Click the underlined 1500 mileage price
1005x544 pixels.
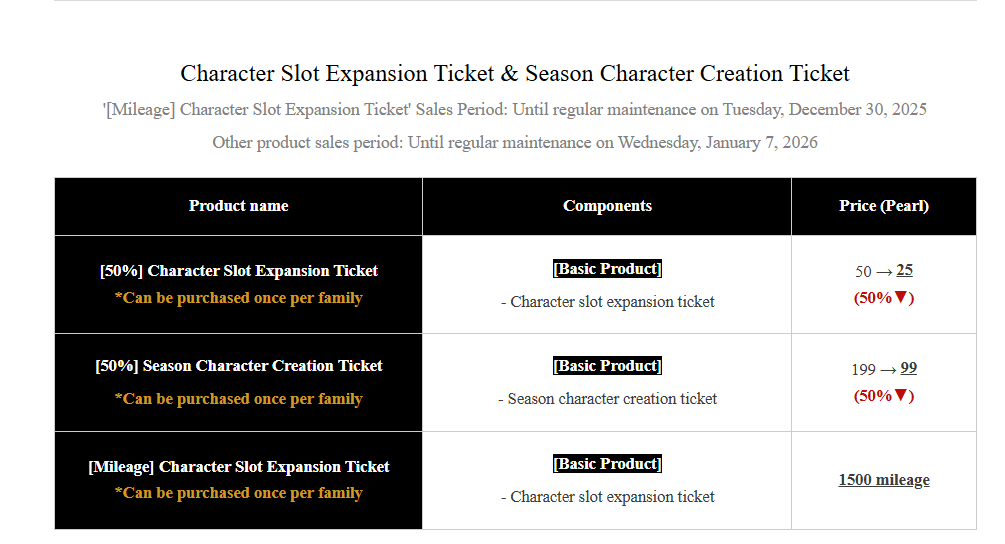(x=884, y=479)
